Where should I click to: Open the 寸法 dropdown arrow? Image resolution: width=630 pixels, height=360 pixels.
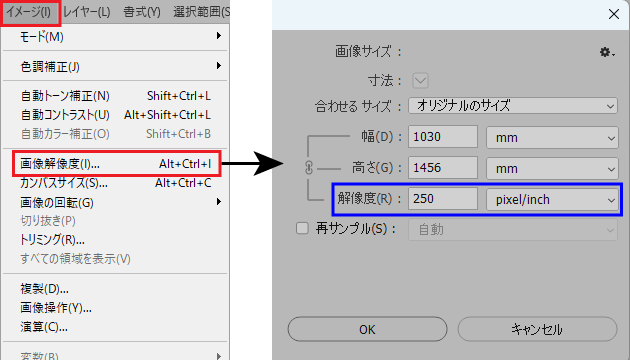click(420, 80)
